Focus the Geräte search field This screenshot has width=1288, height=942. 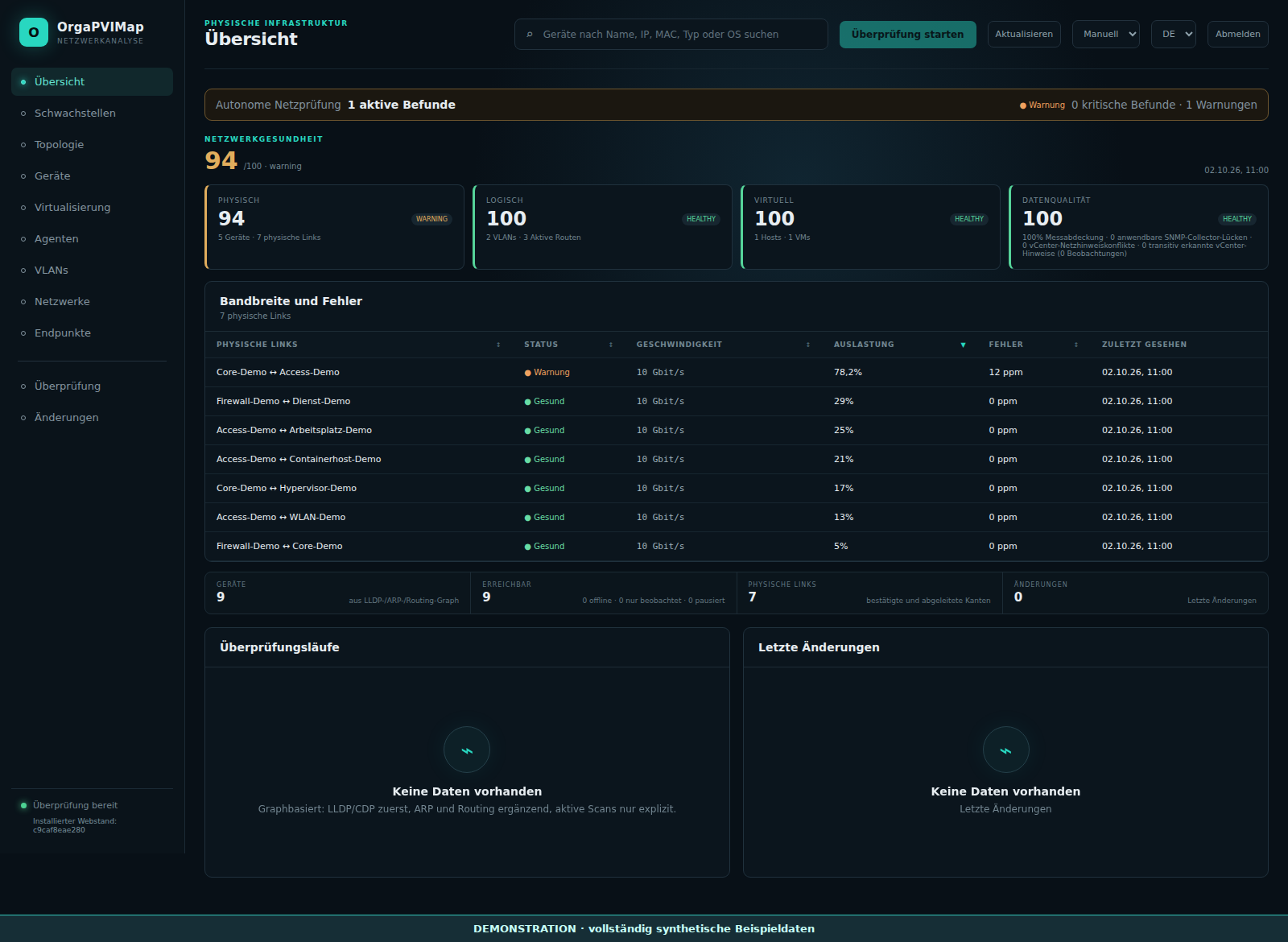(x=671, y=35)
